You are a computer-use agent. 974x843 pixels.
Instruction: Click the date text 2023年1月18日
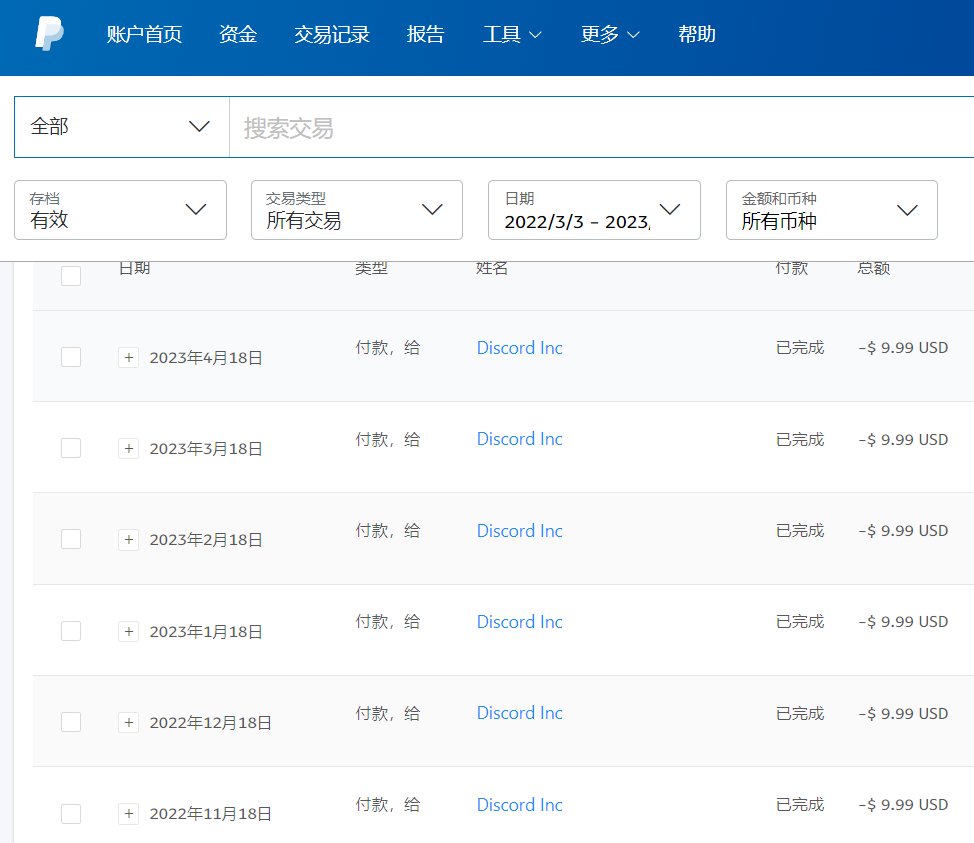point(206,632)
